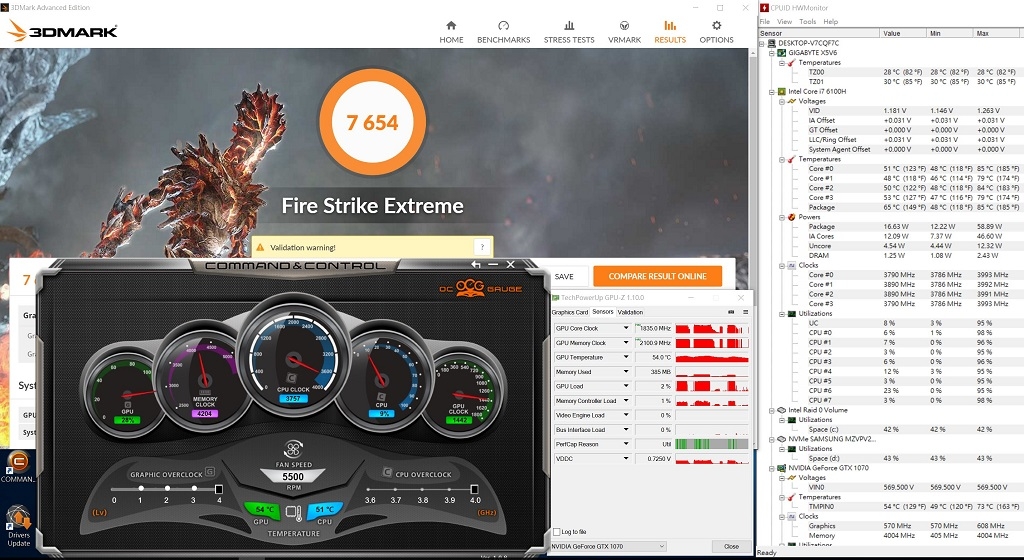This screenshot has height=560, width=1024.
Task: Select the GPU-Z Sensors tab
Action: (603, 312)
